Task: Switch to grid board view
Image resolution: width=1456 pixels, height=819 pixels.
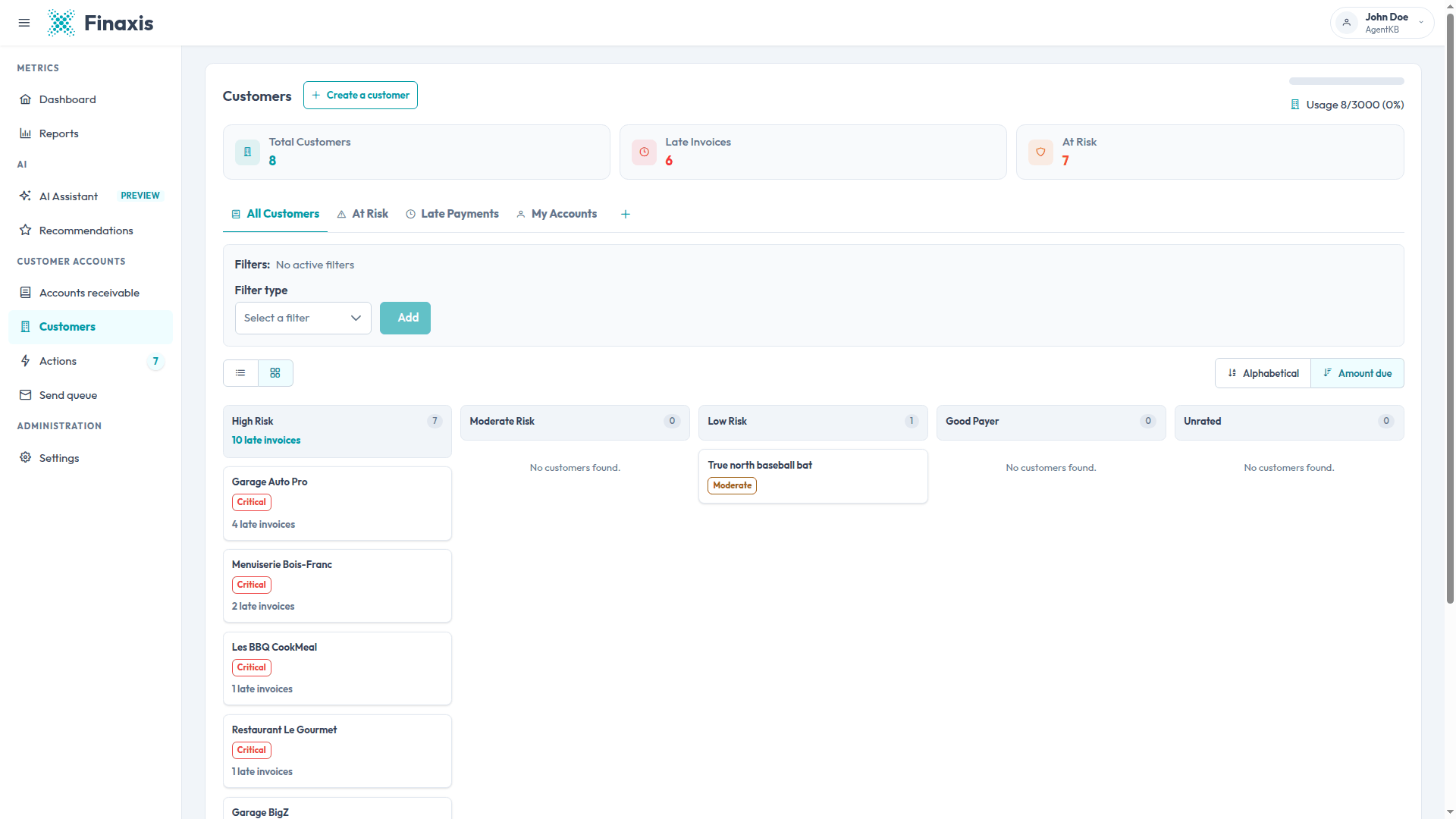Action: pyautogui.click(x=275, y=373)
